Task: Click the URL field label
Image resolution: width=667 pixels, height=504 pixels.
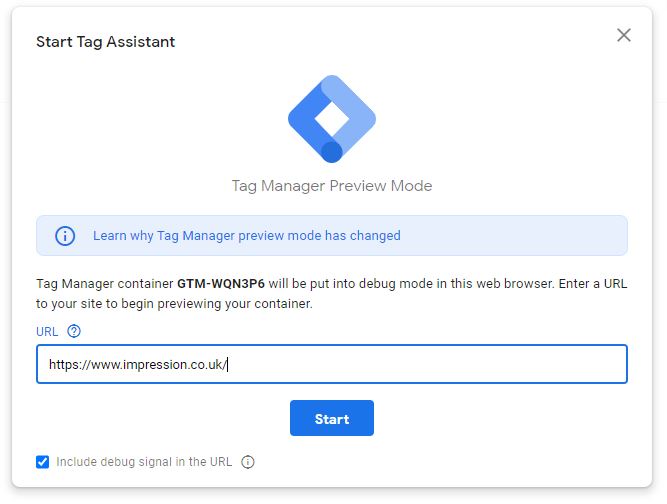Action: click(47, 331)
